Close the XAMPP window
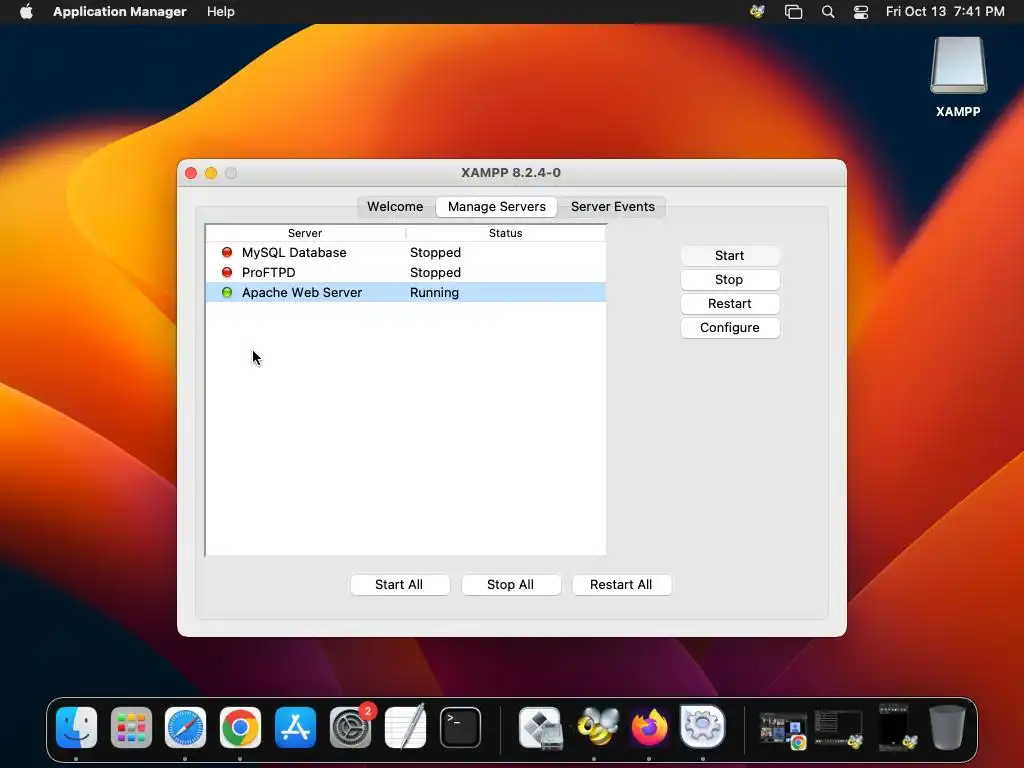 191,173
